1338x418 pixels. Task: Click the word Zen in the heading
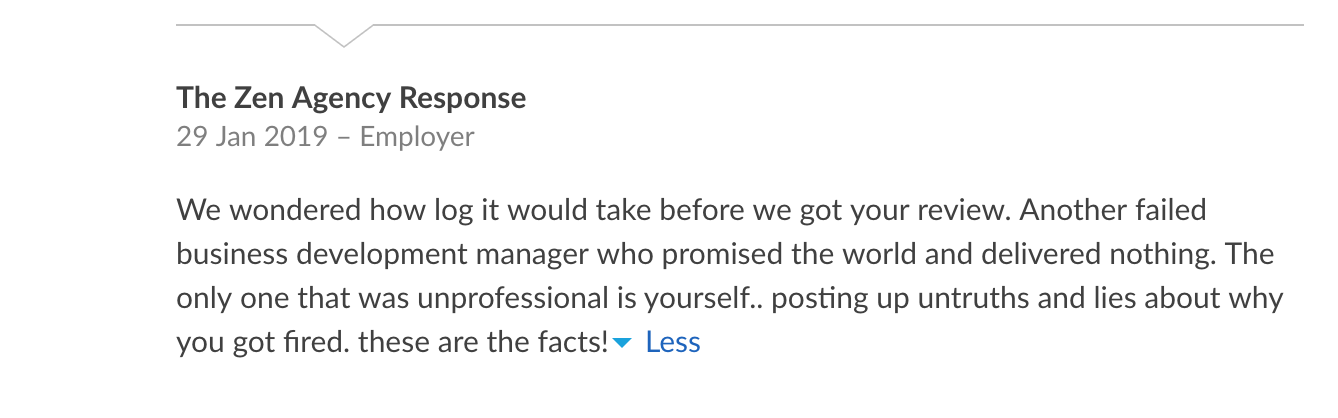(x=260, y=98)
